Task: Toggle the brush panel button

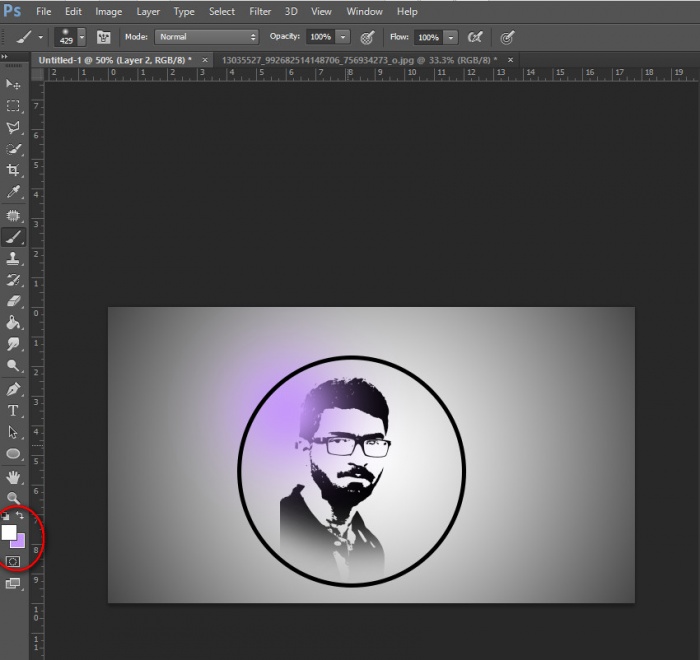Action: click(102, 37)
